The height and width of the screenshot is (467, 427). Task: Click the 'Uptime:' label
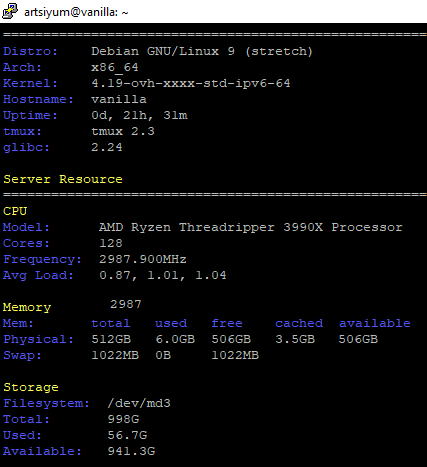(x=30, y=116)
